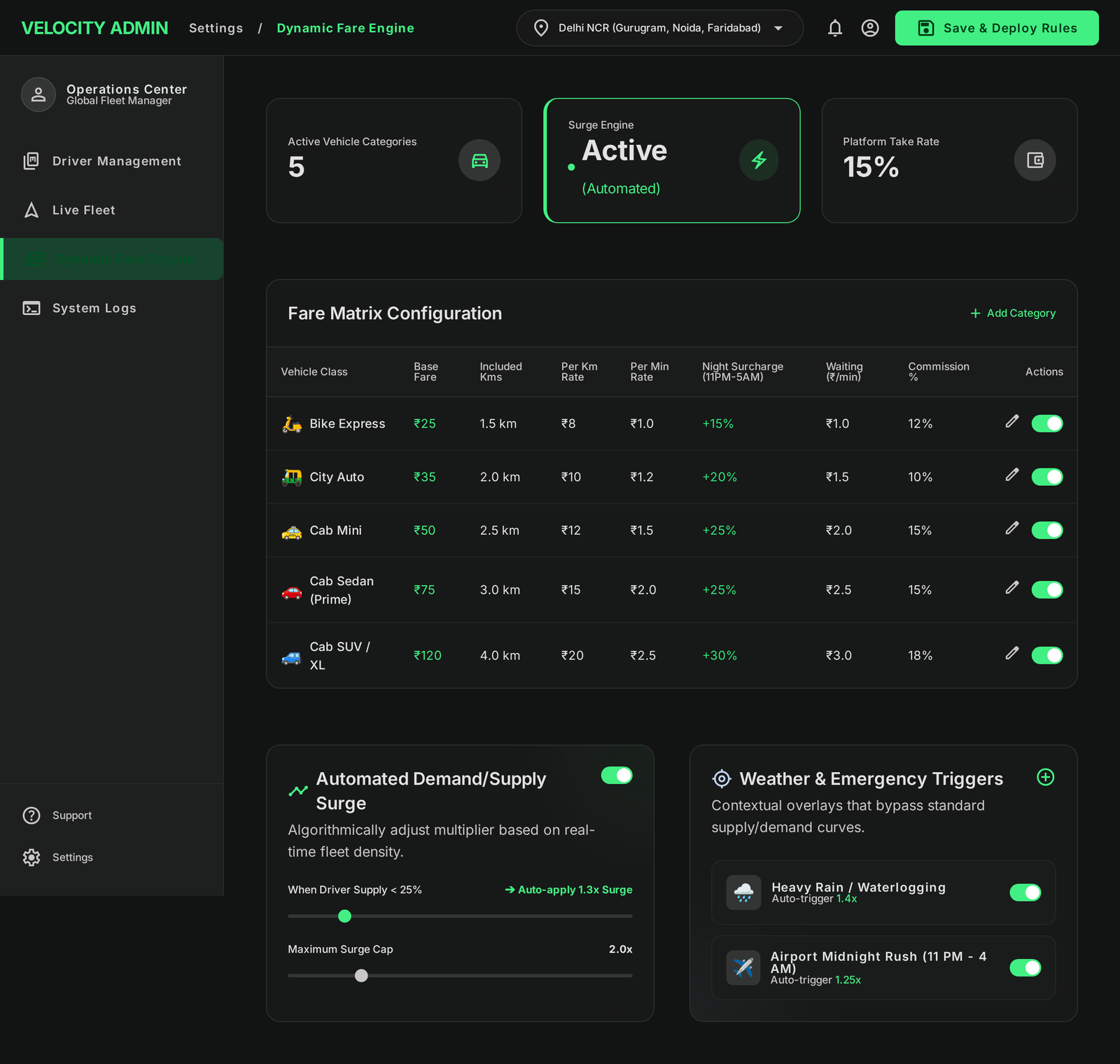
Task: Disable the Cab Sedan (Prime) toggle
Action: coord(1047,590)
